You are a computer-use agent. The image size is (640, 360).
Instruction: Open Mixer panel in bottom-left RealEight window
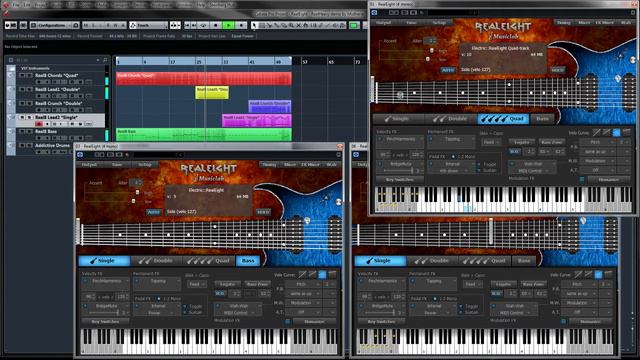tap(290, 164)
